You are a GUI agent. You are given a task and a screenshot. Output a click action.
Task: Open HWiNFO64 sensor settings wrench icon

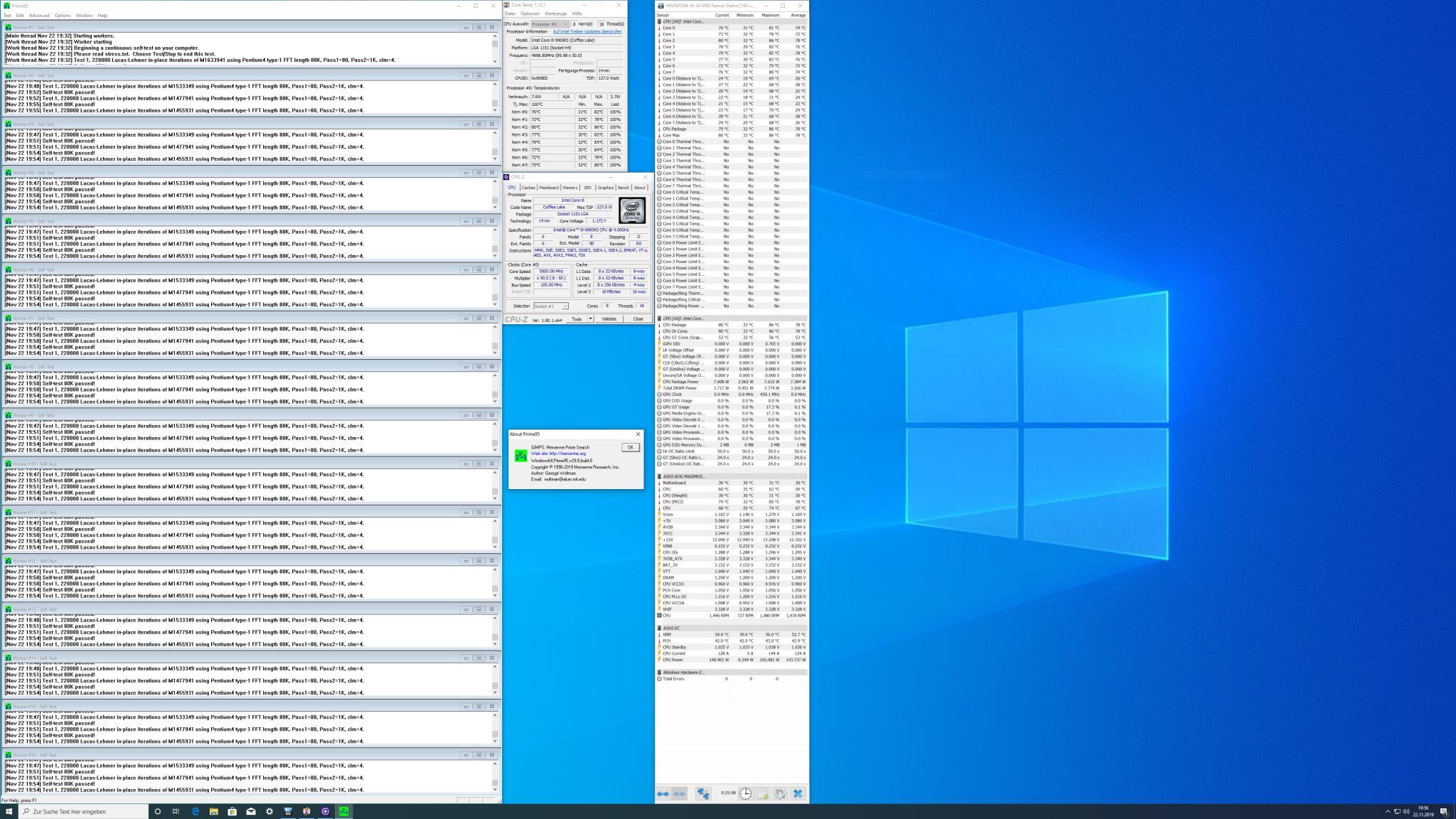click(780, 793)
